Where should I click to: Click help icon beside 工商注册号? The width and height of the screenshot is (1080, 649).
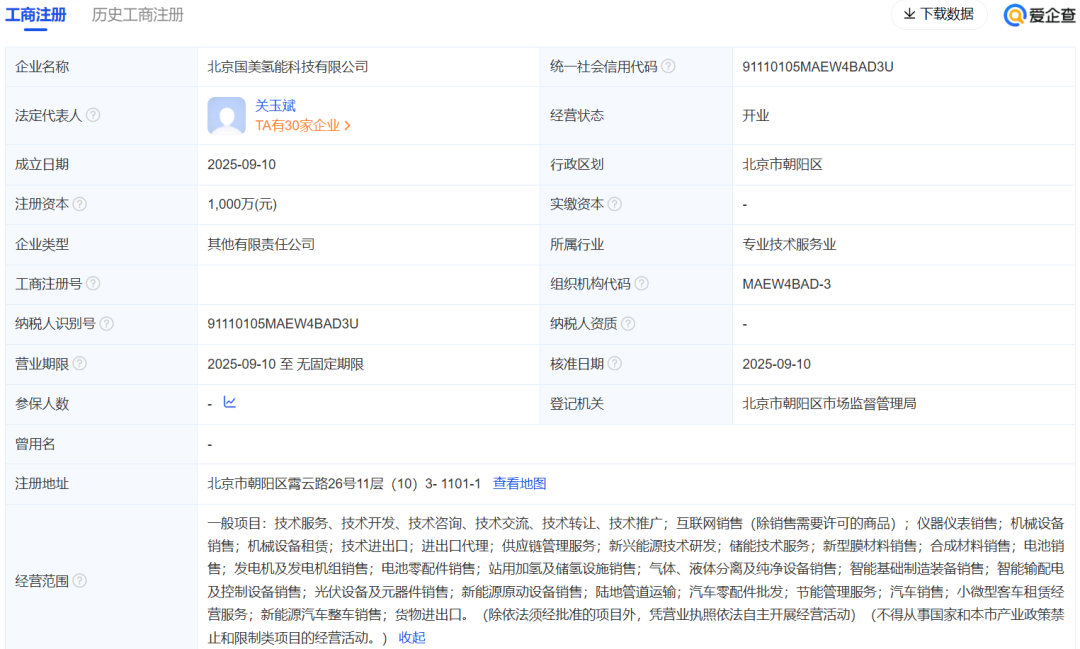[93, 284]
